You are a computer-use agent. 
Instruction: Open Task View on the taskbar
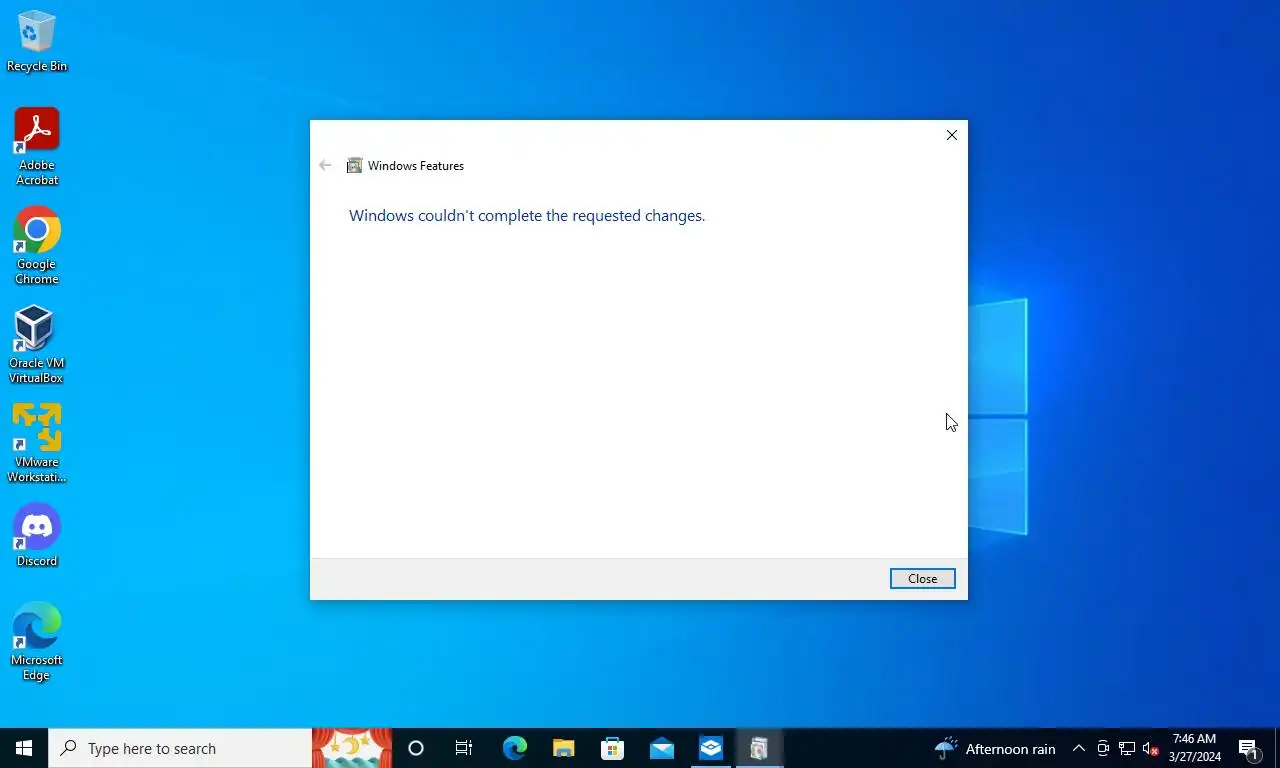(464, 748)
